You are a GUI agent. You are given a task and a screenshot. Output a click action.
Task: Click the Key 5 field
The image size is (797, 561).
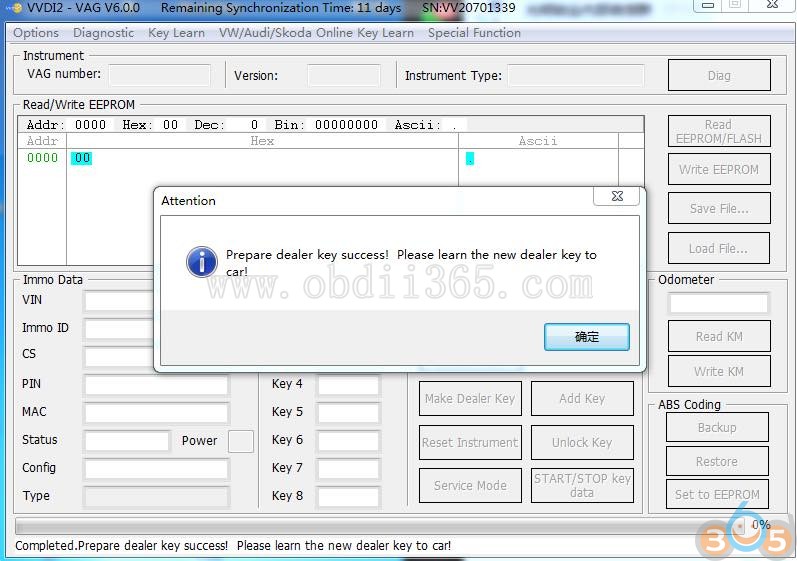click(x=348, y=413)
